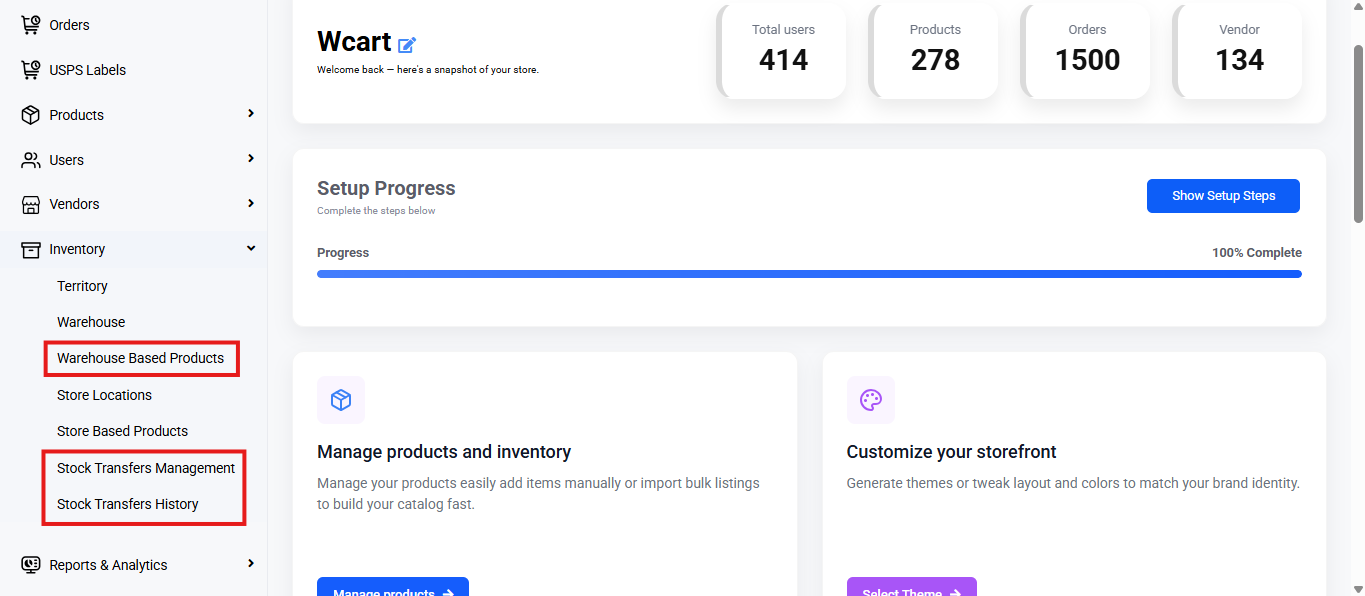Click the Users people icon
This screenshot has width=1365, height=596.
pyautogui.click(x=31, y=160)
